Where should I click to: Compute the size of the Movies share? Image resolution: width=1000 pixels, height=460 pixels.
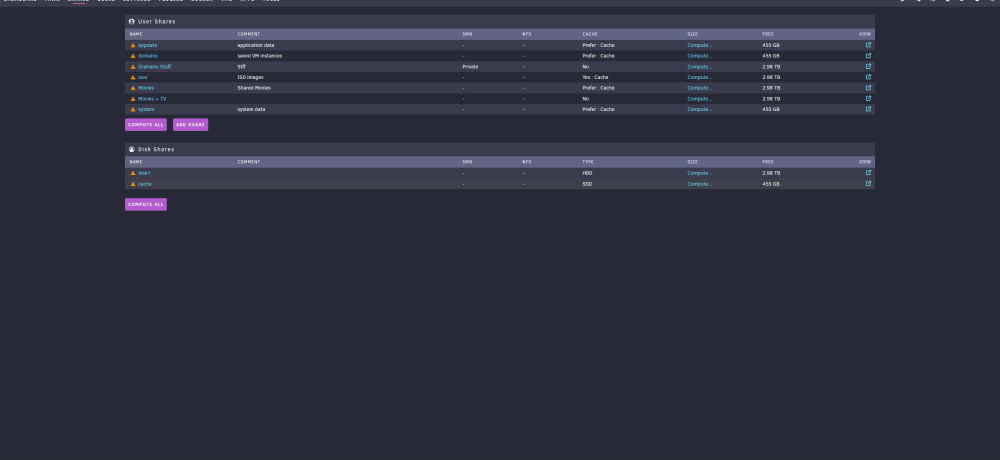(x=700, y=88)
